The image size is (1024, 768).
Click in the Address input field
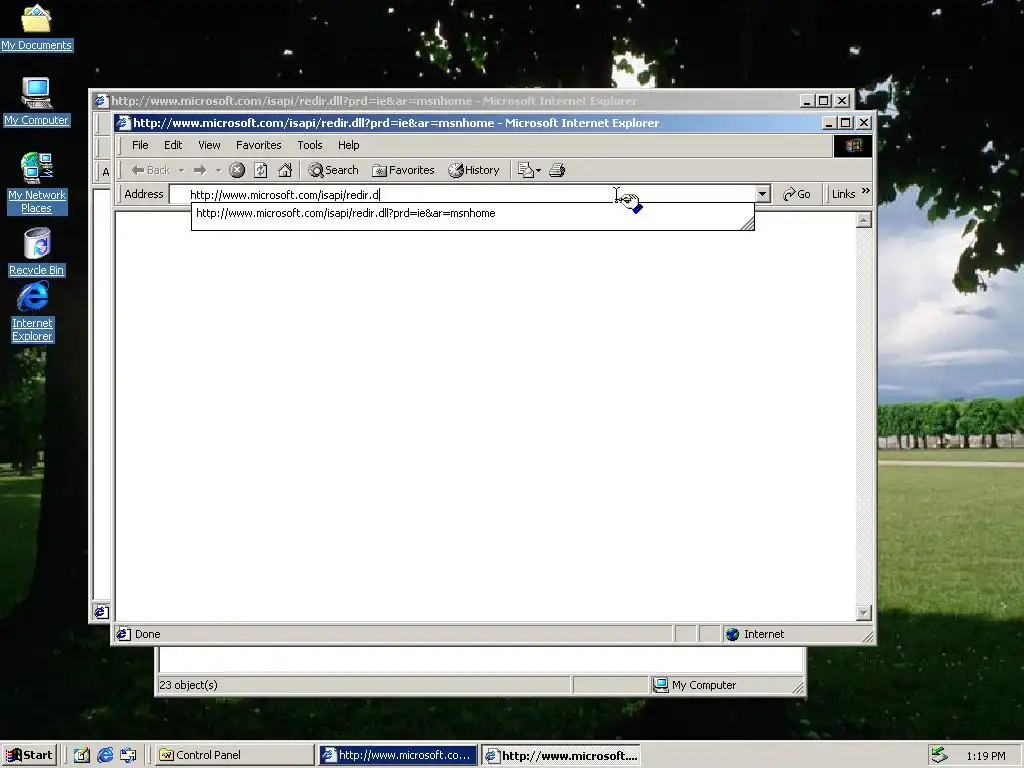(x=462, y=195)
